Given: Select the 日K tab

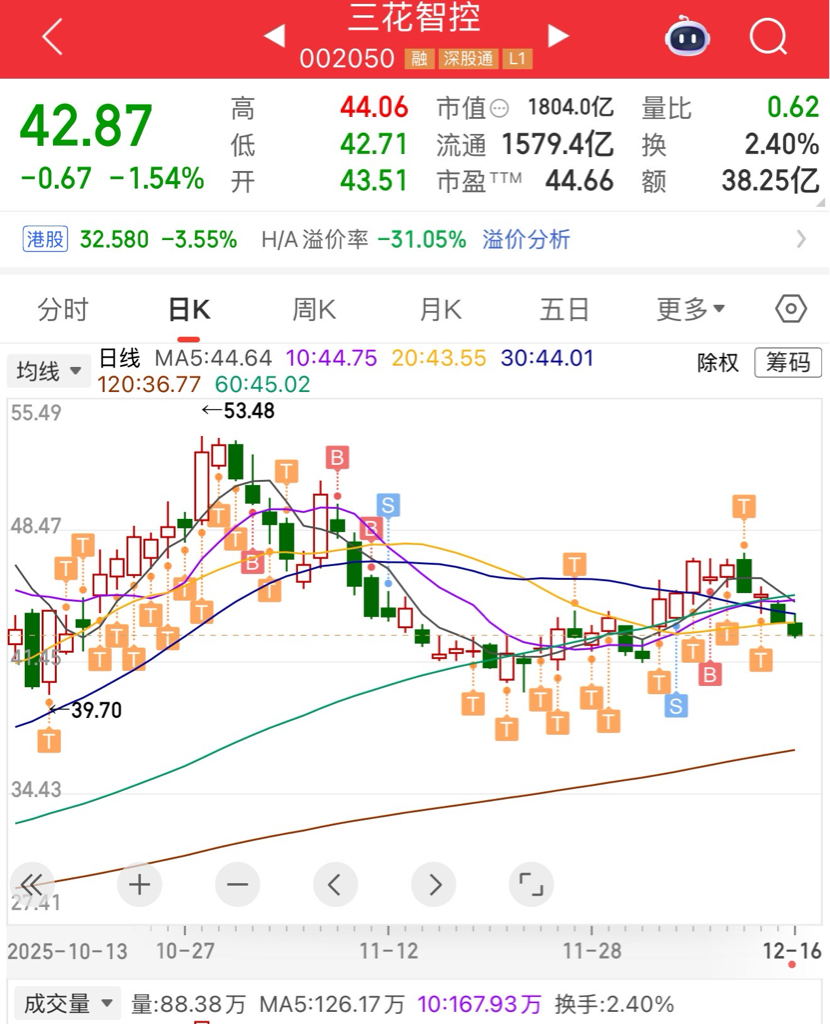Looking at the screenshot, I should [x=189, y=310].
